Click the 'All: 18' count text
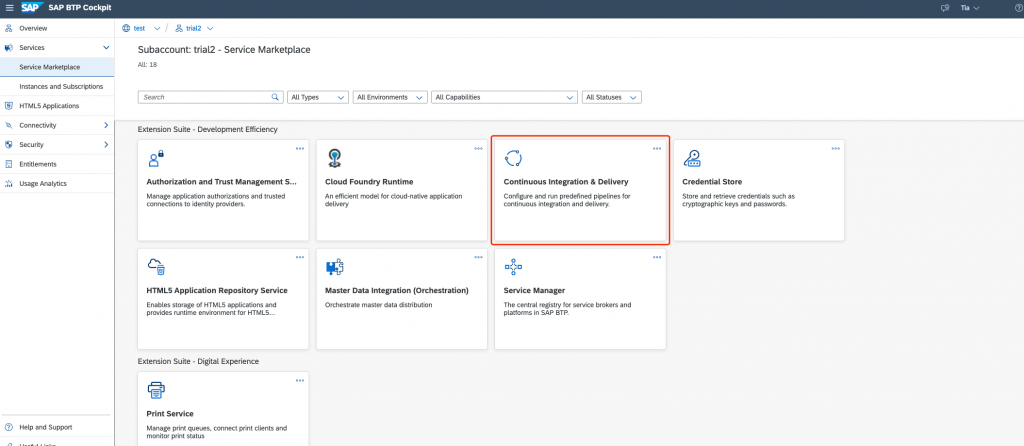Viewport: 1024px width, 446px height. pyautogui.click(x=148, y=65)
